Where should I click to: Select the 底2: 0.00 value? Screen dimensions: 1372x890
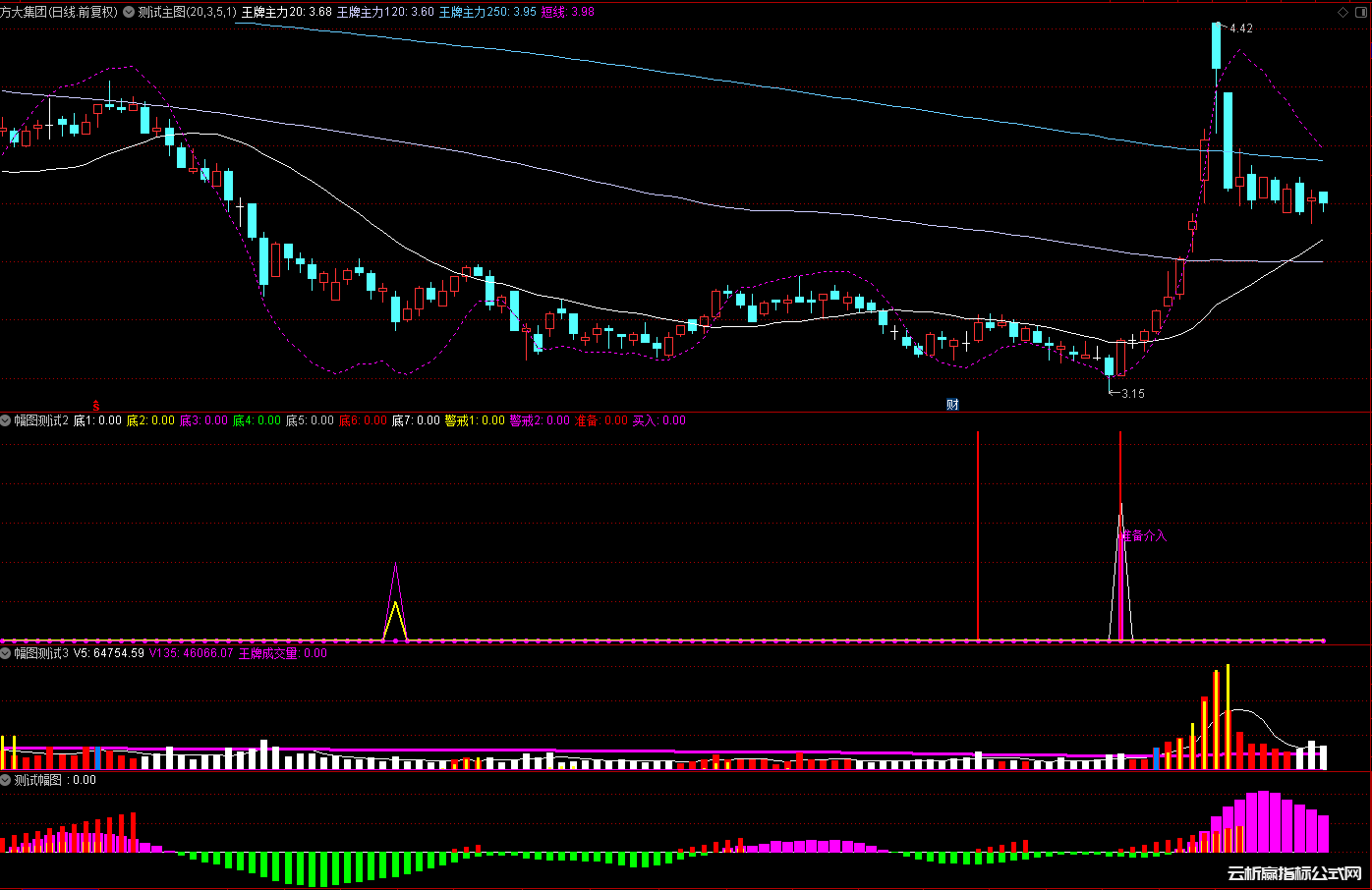pos(150,420)
